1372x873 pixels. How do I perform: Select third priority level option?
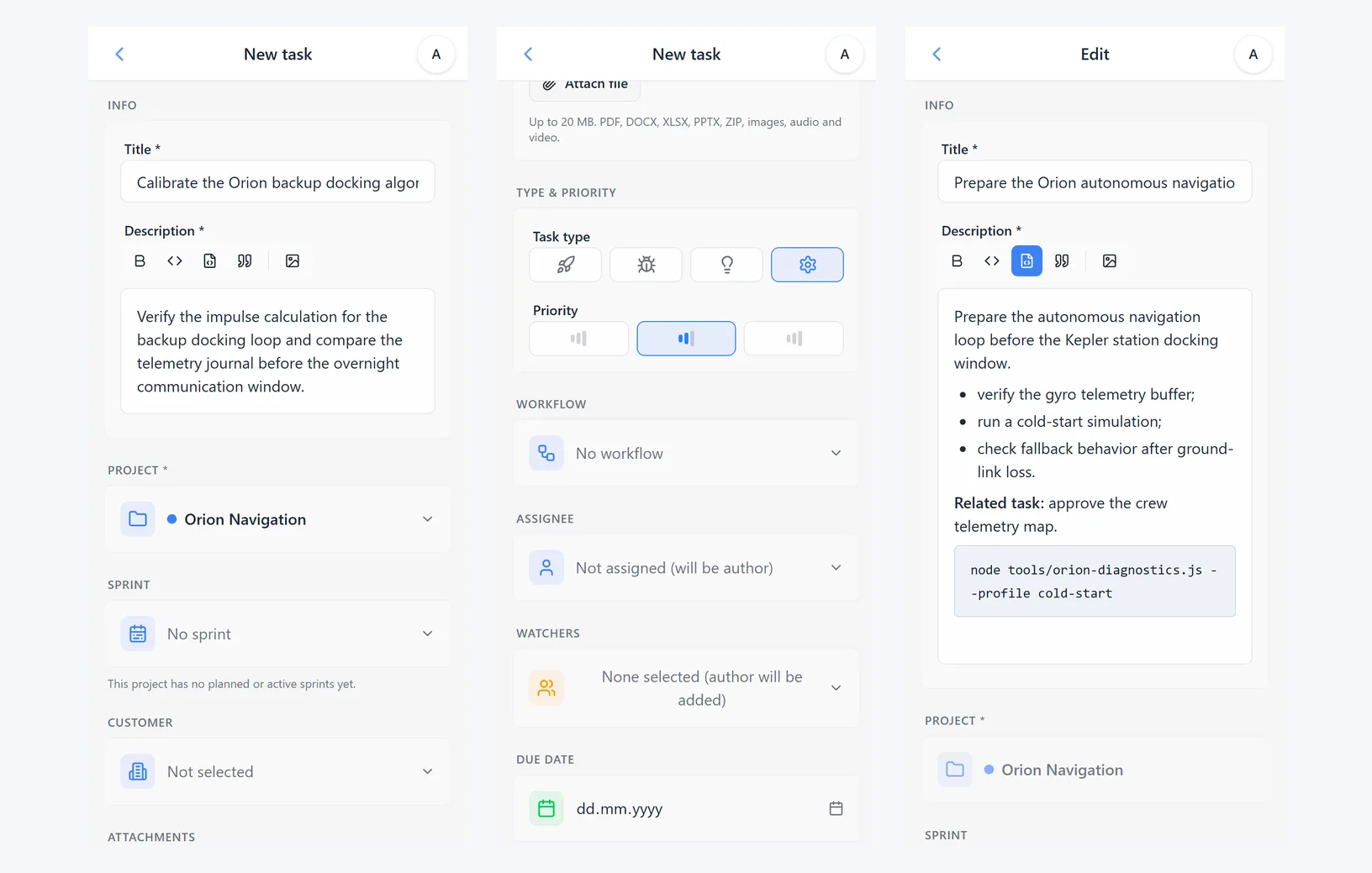pos(794,339)
